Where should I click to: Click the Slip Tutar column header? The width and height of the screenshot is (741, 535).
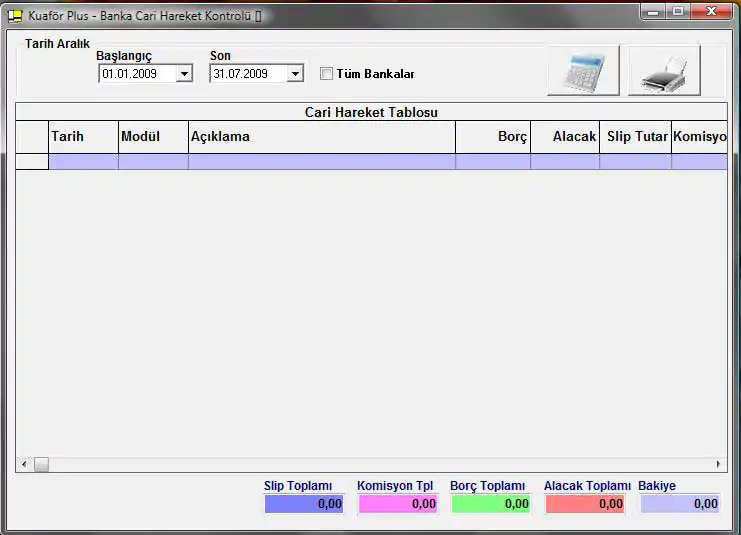[636, 137]
